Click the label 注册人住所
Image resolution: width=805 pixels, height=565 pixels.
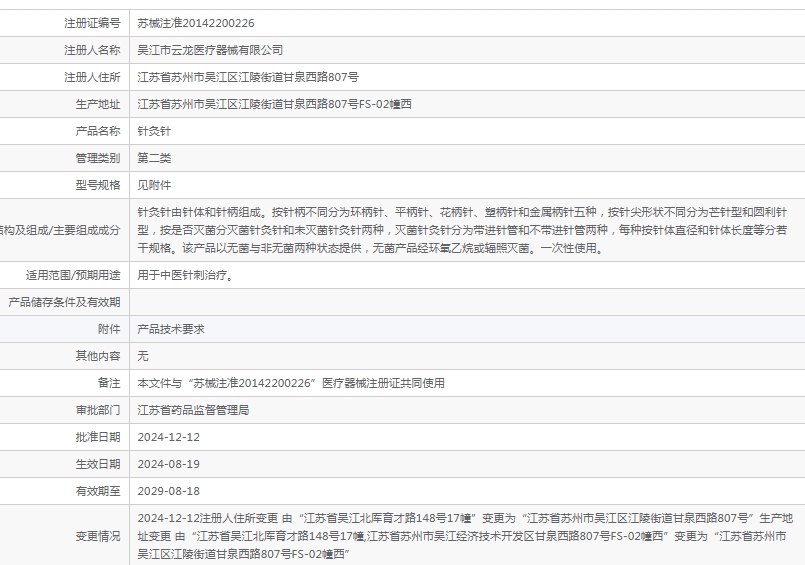coord(92,77)
